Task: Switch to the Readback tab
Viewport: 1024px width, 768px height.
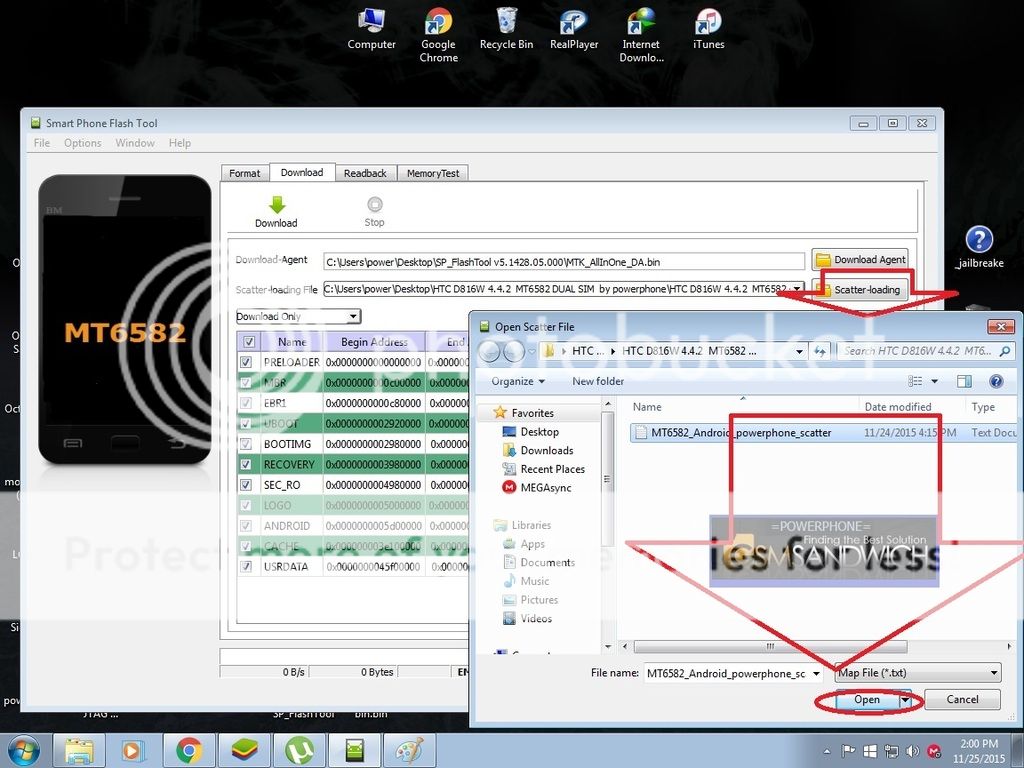Action: (x=365, y=172)
